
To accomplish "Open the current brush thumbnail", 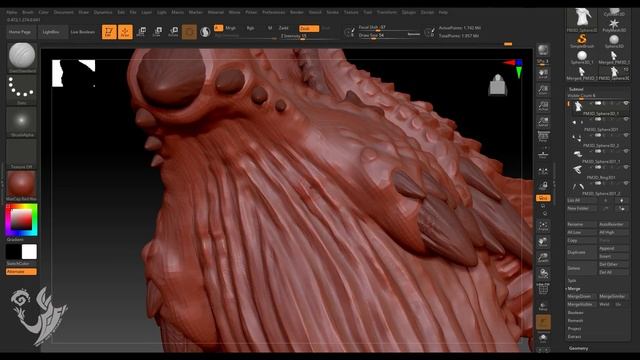I will (x=22, y=57).
